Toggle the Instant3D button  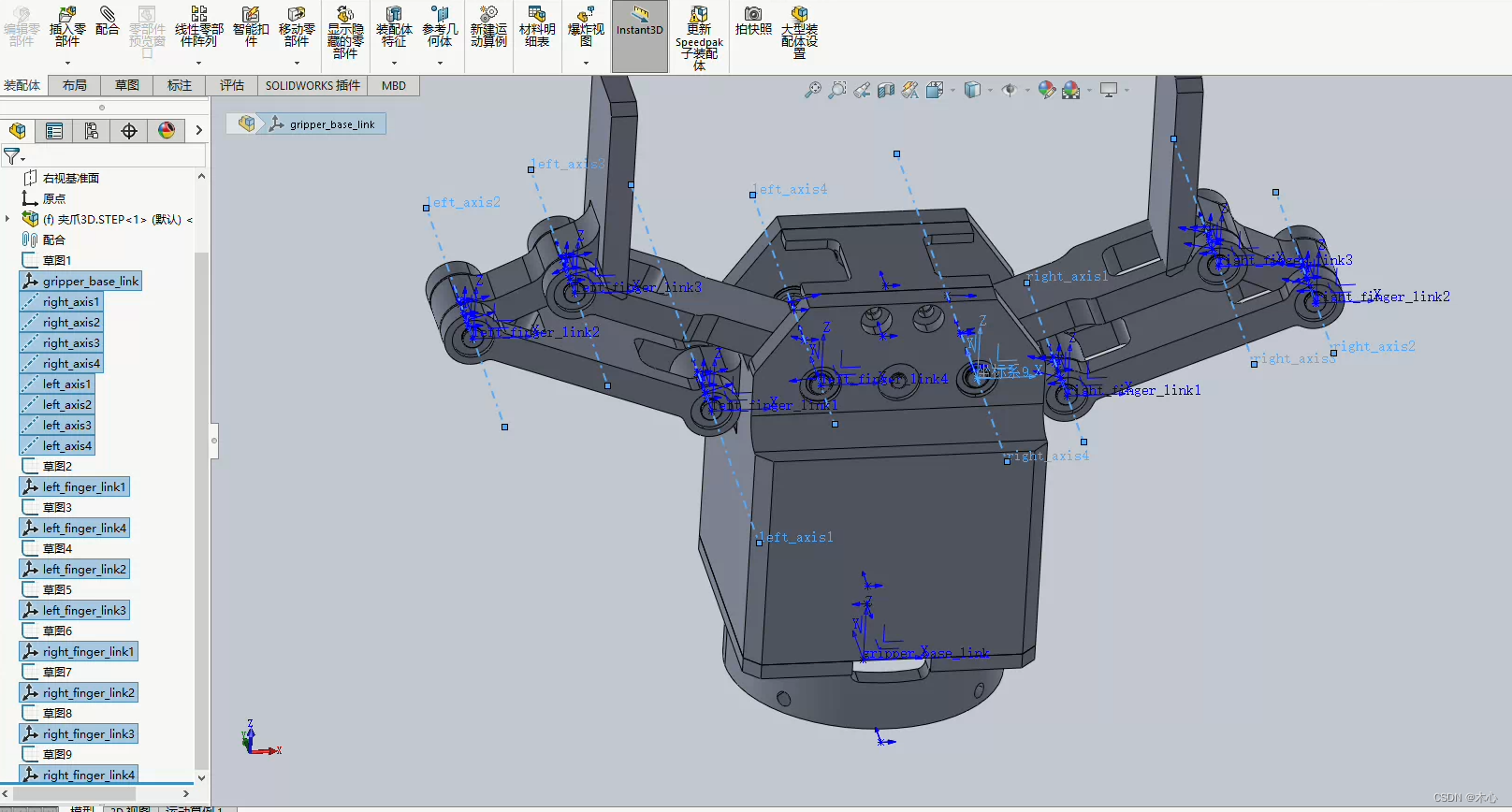[640, 36]
